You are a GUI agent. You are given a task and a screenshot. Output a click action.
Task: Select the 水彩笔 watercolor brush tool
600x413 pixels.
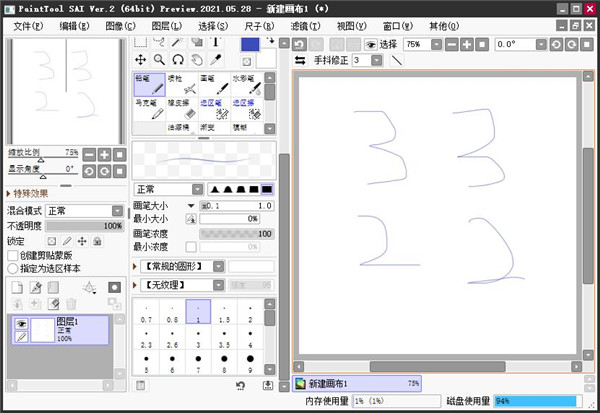(x=250, y=84)
